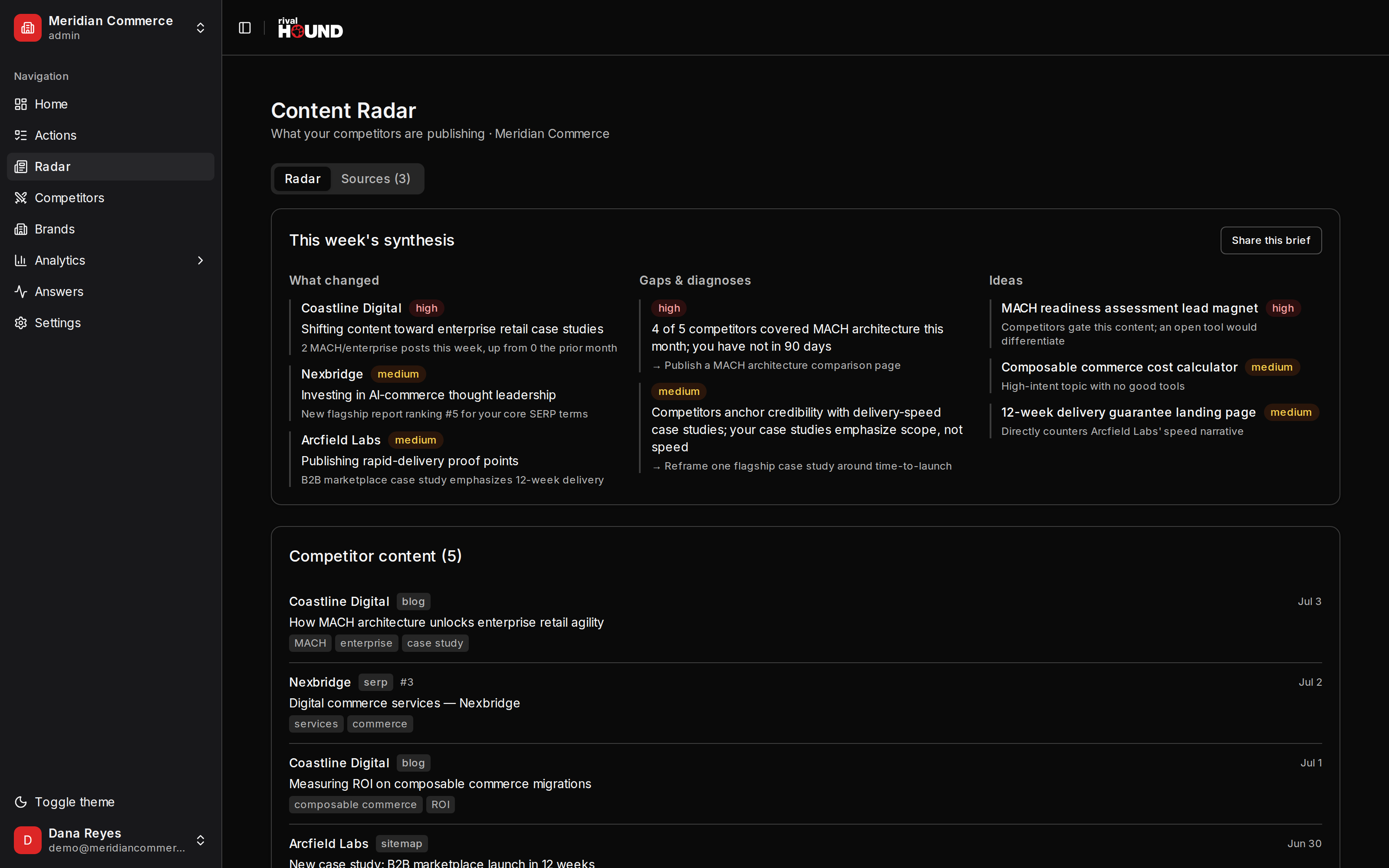Click the case study tag
The image size is (1389, 868).
(x=435, y=643)
